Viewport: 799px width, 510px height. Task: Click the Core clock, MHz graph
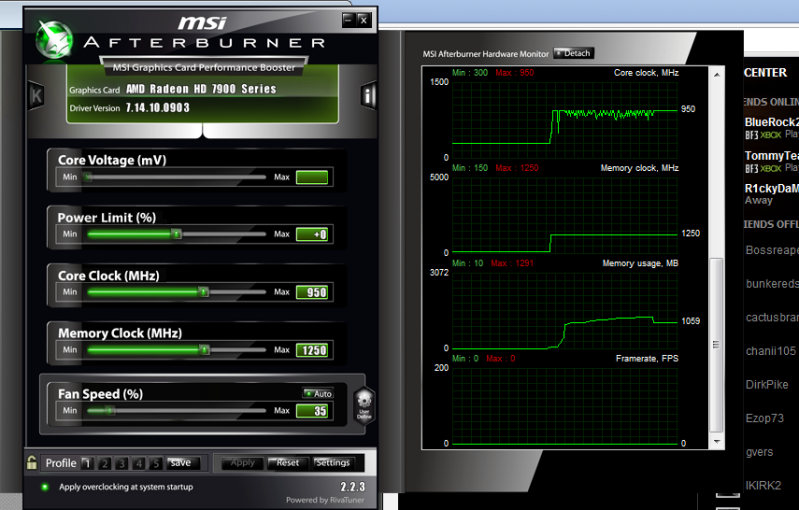[x=565, y=120]
